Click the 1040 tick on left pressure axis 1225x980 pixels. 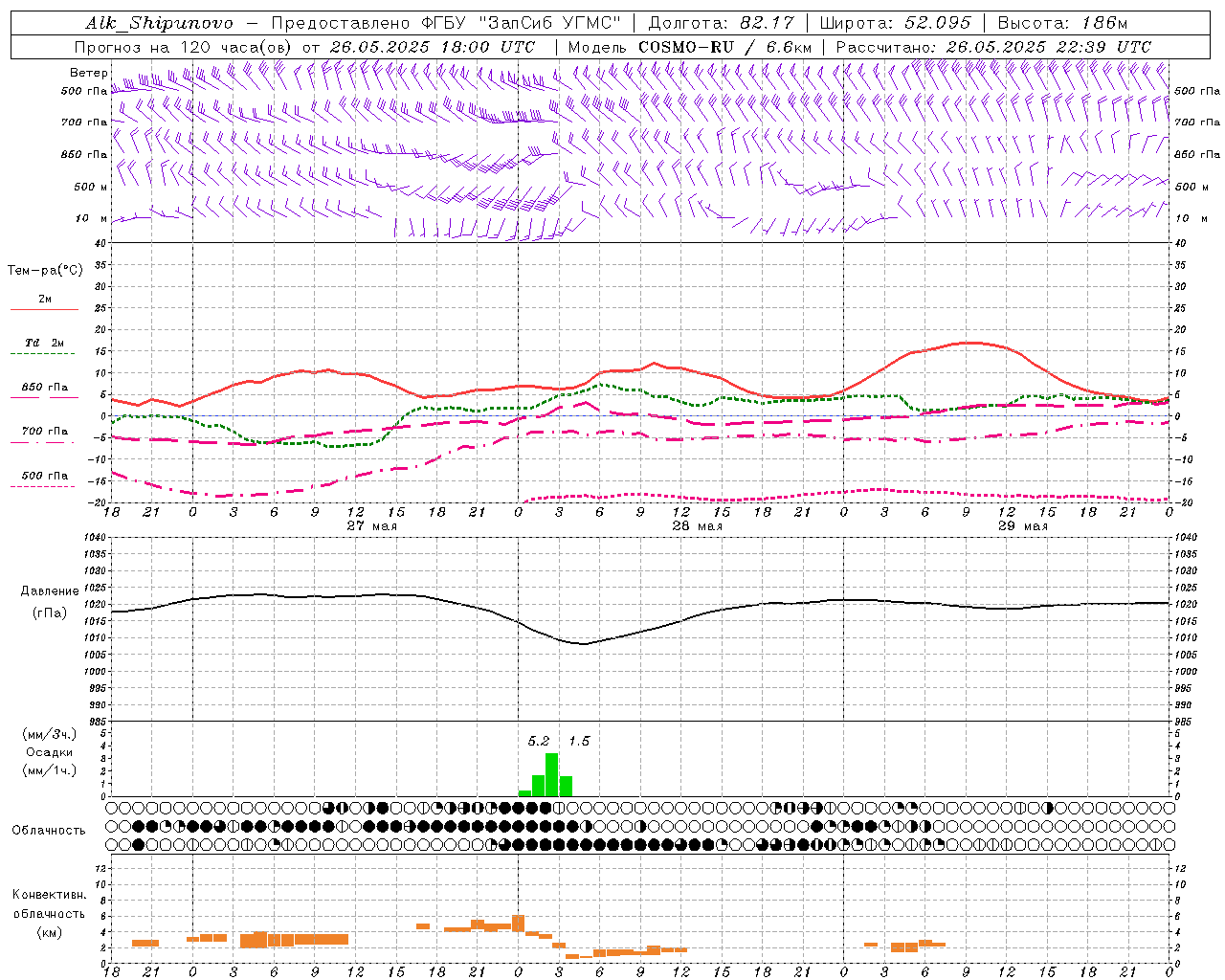[96, 538]
